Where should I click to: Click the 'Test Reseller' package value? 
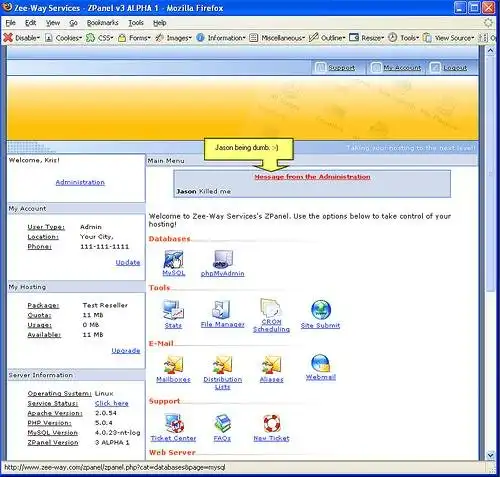click(x=105, y=305)
